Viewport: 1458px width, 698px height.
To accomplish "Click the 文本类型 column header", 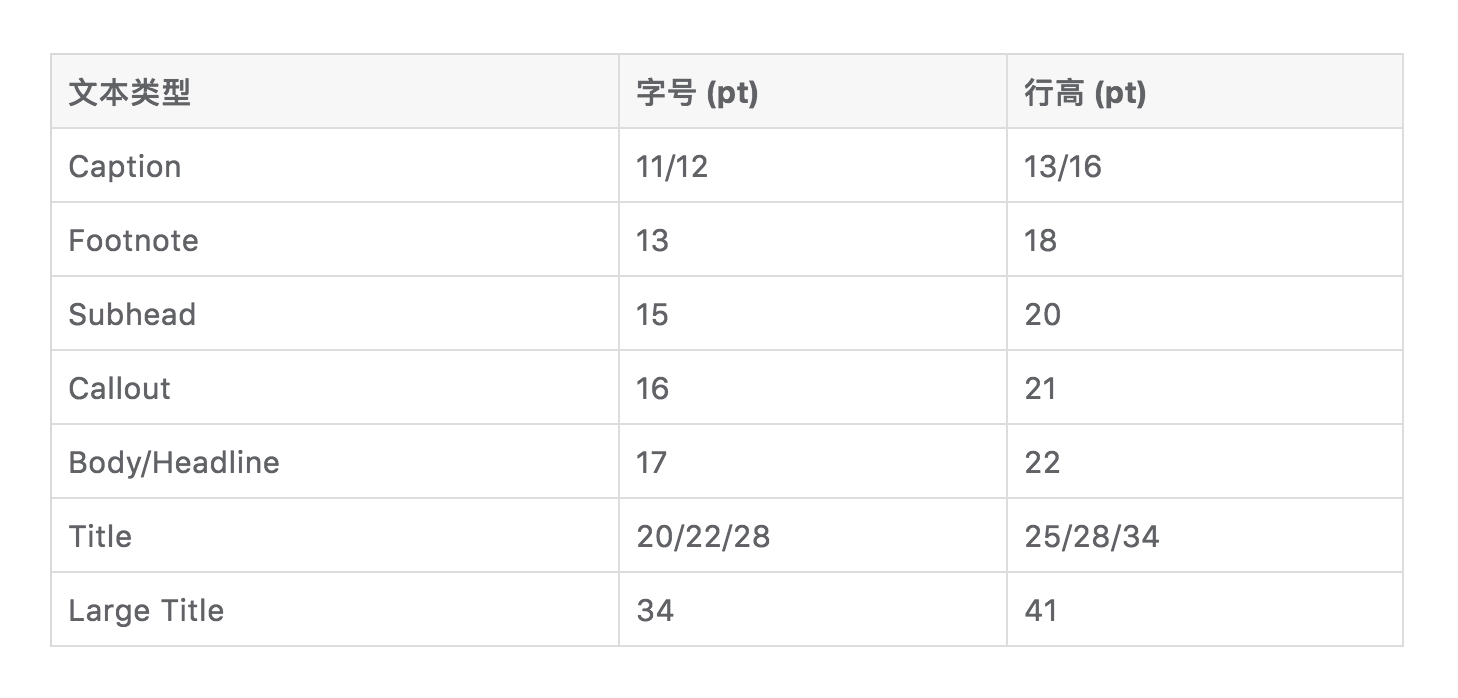I will 129,93.
